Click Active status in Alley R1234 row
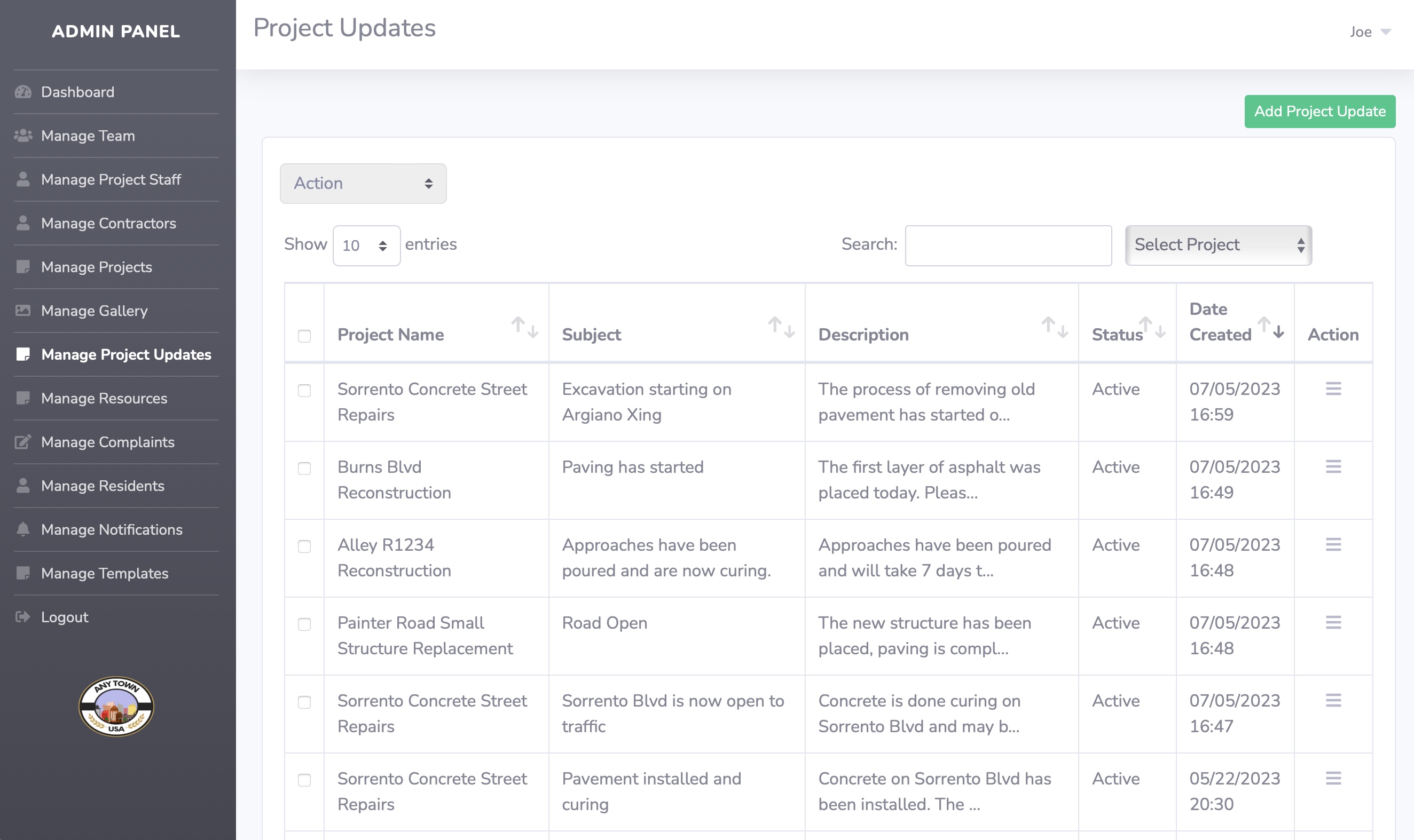The height and width of the screenshot is (840, 1414). [1116, 544]
